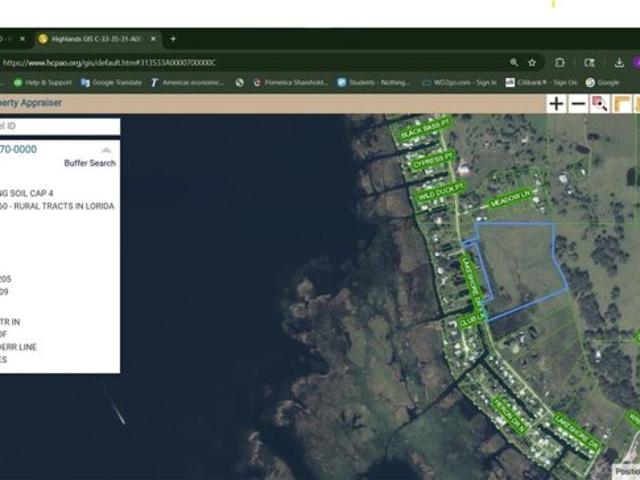Viewport: 640px width, 480px height.
Task: Close the Highlands GIS tab
Action: tap(153, 39)
